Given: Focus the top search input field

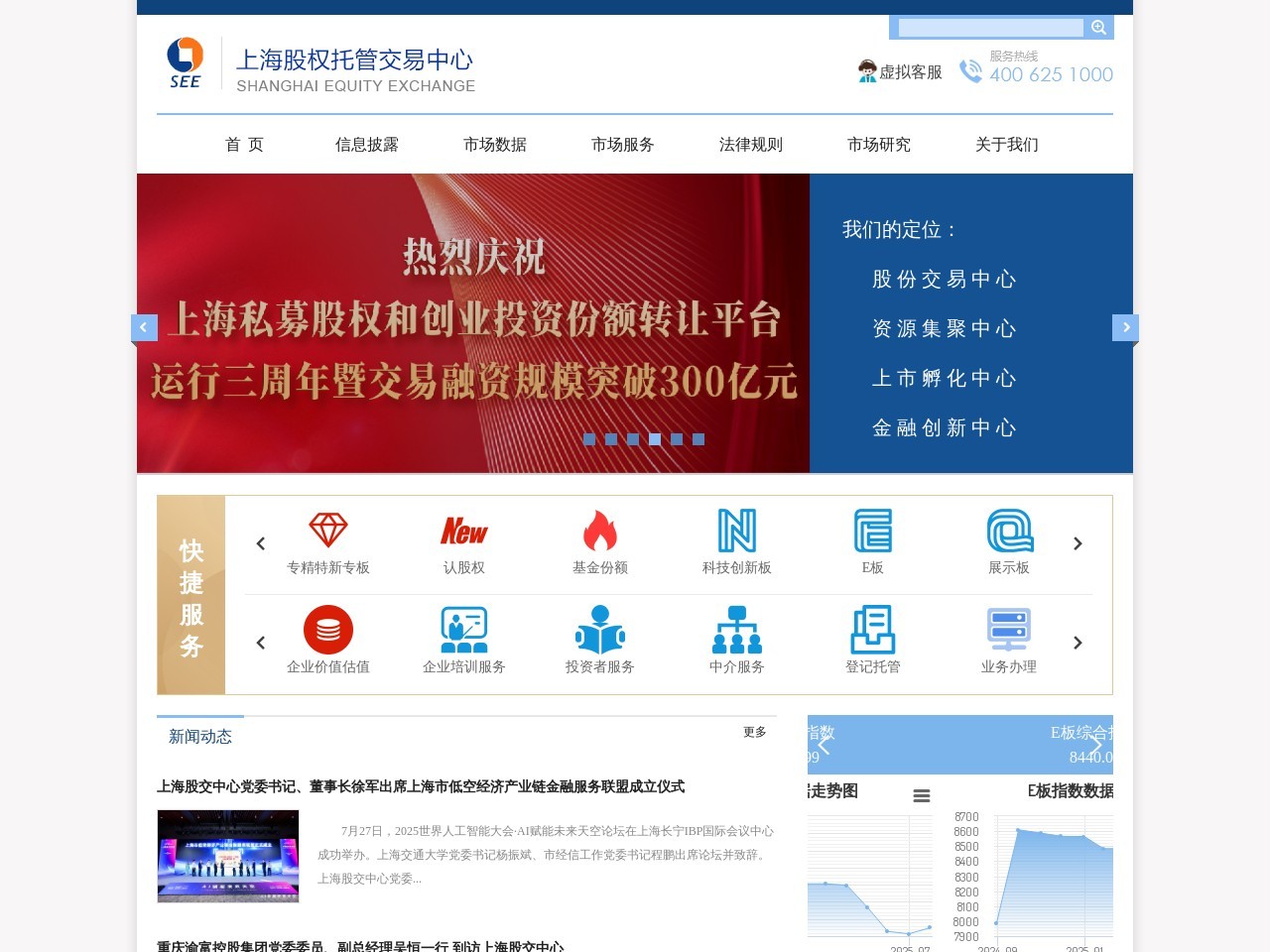Looking at the screenshot, I should 990,27.
